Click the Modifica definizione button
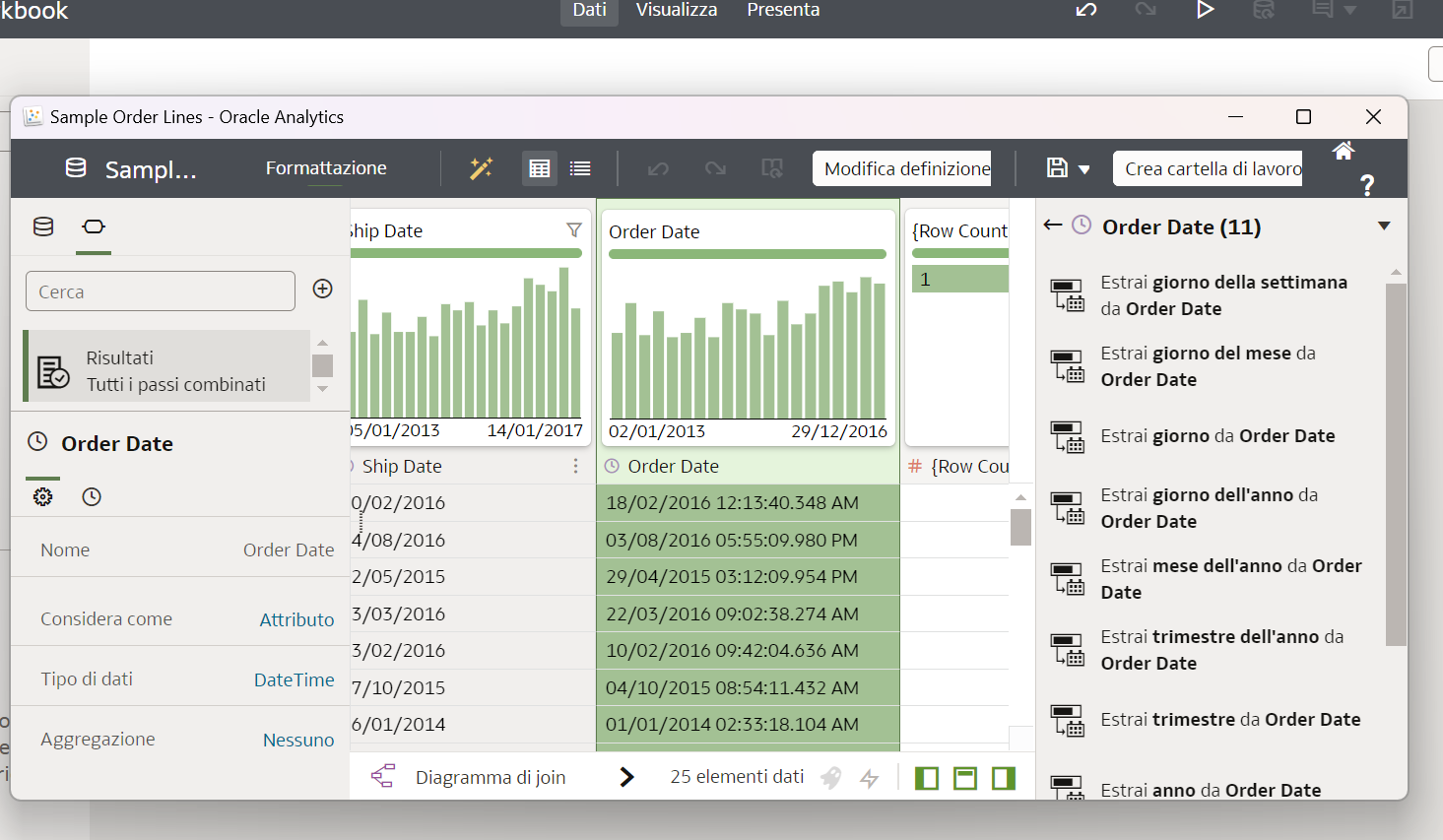This screenshot has height=840, width=1443. pos(901,168)
